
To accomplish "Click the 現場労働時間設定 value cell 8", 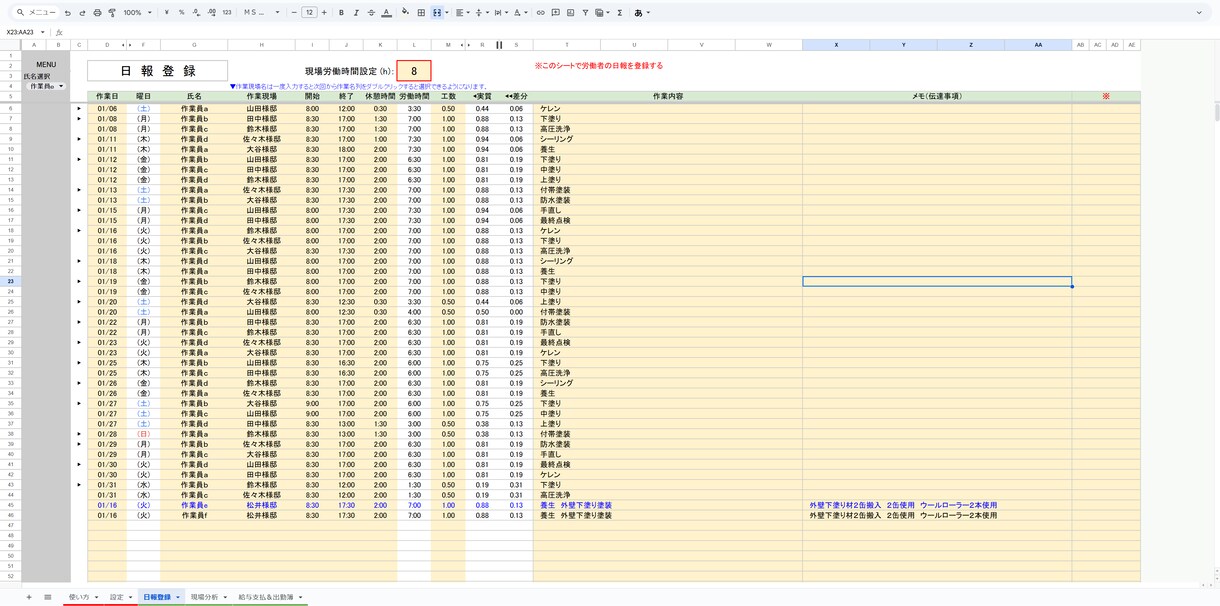I will point(414,71).
